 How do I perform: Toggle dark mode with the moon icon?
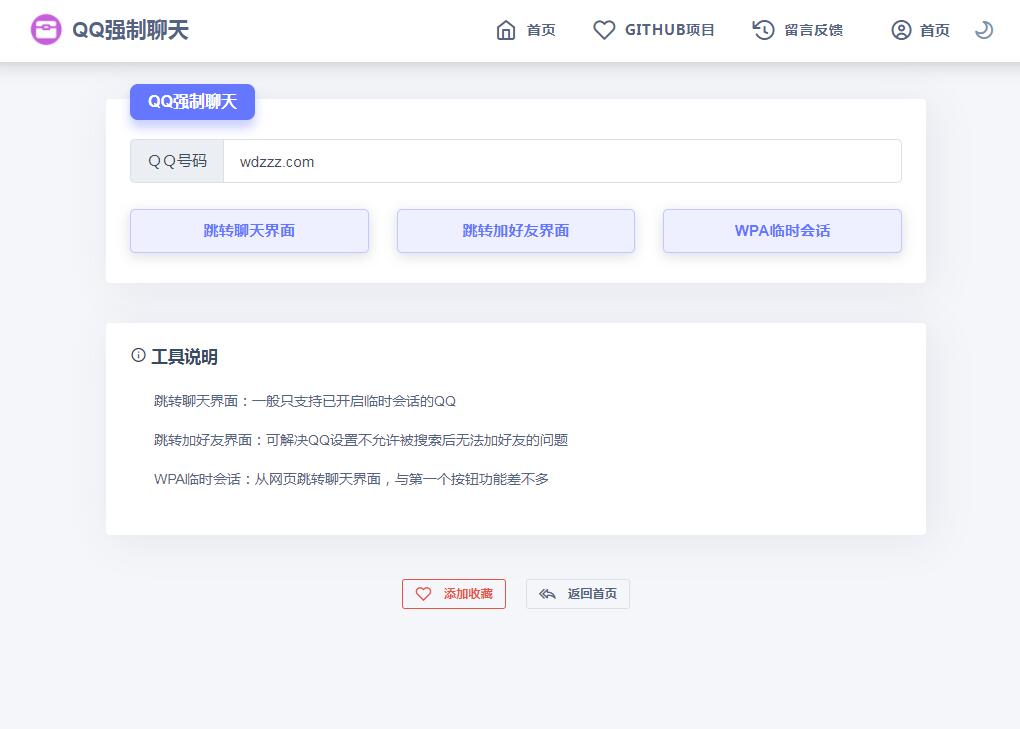(x=983, y=30)
